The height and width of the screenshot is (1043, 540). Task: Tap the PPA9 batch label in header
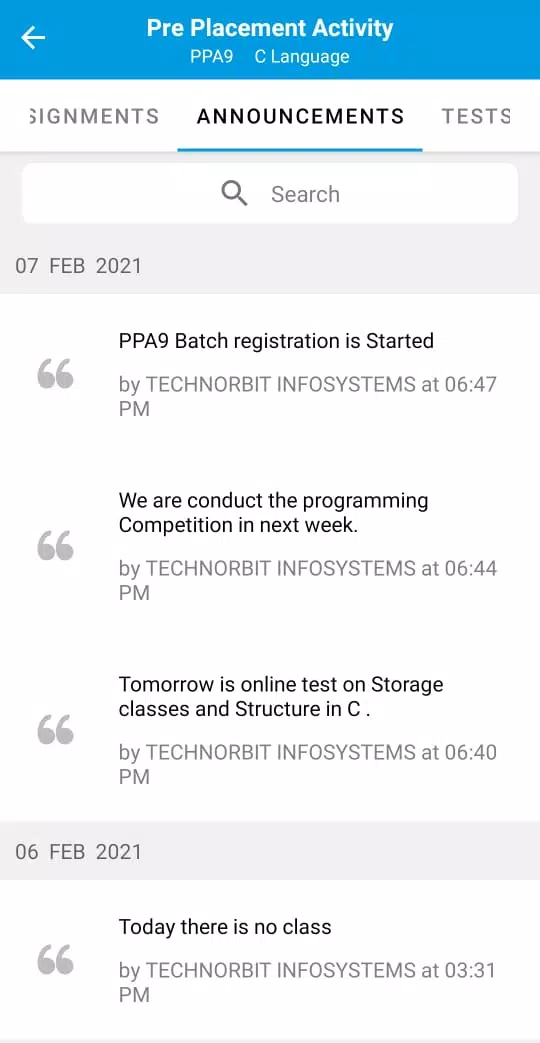click(211, 57)
